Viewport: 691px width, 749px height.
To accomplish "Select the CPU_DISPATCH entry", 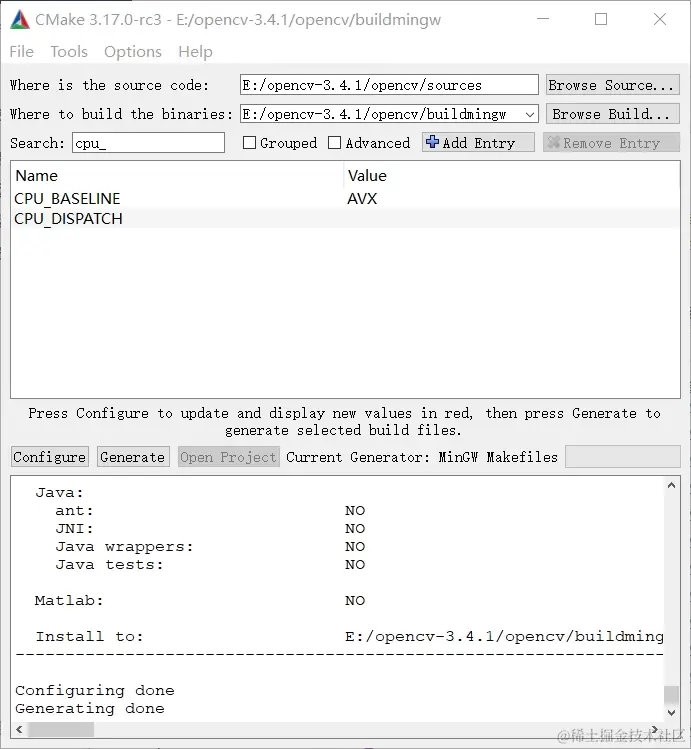I will [x=68, y=219].
